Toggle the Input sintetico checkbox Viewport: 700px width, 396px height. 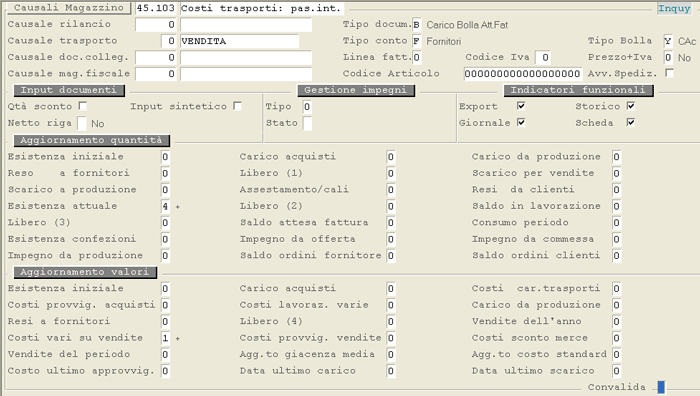pos(238,106)
